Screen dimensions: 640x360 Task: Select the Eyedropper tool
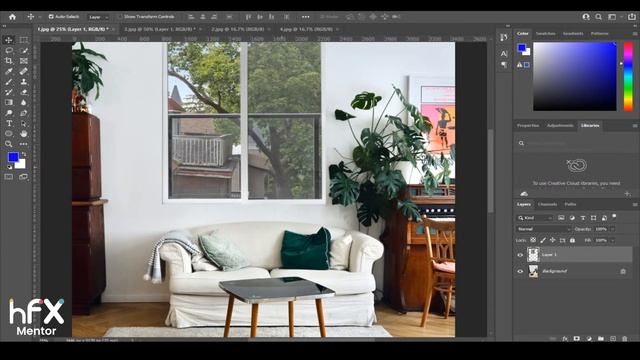pyautogui.click(x=9, y=71)
